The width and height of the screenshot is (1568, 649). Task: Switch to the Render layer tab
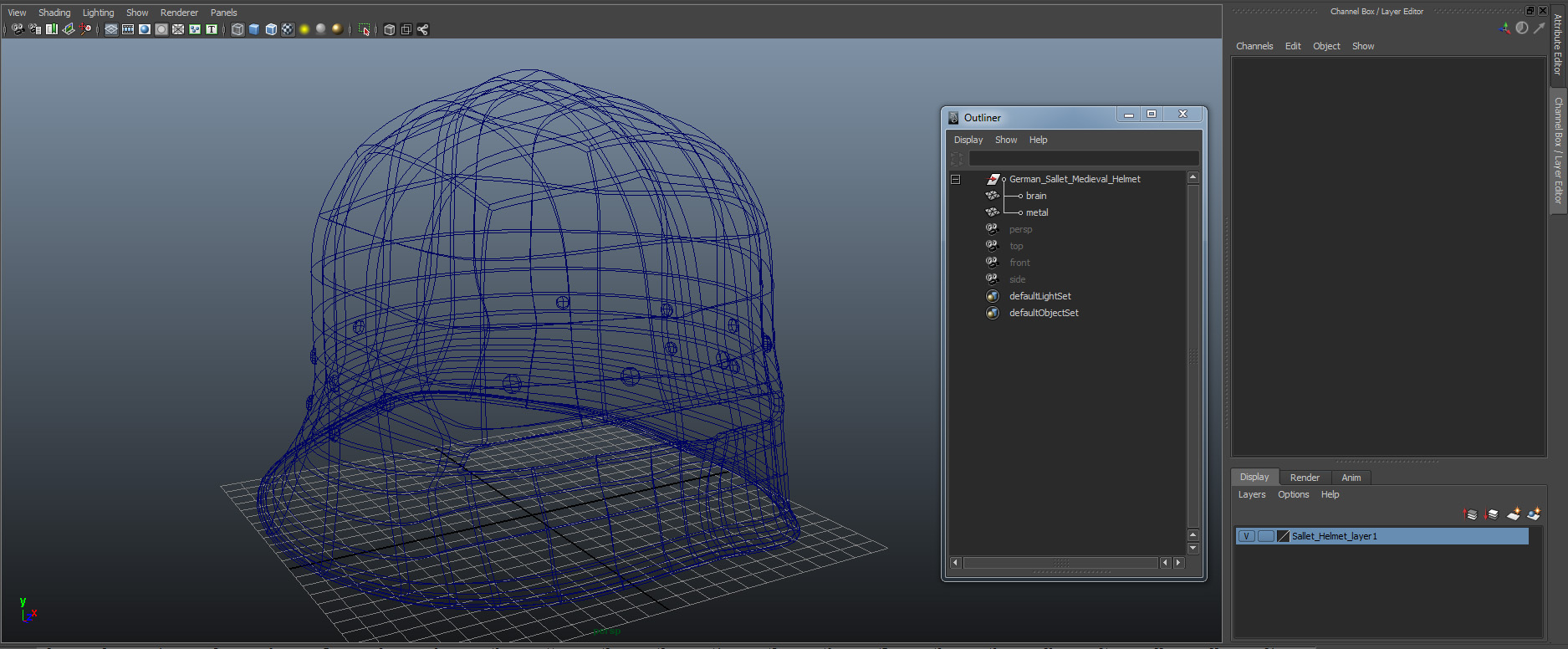click(1304, 478)
